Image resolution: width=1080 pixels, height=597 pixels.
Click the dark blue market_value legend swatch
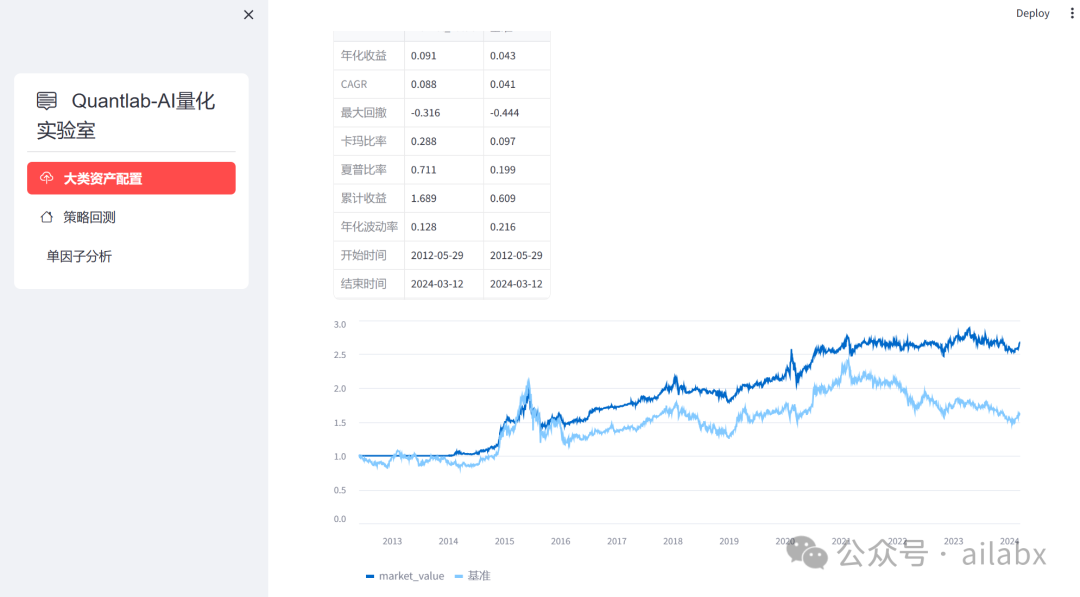[x=370, y=576]
